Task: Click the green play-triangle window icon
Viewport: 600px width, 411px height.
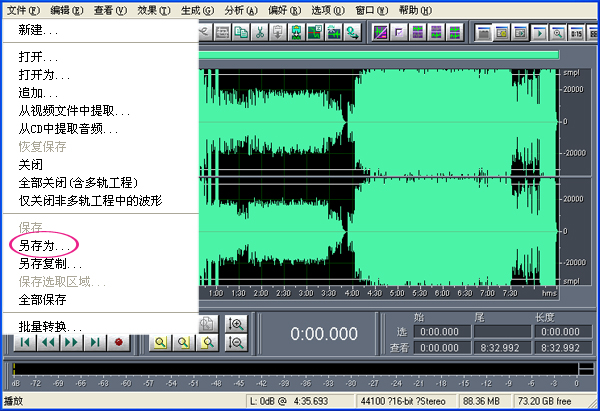Action: (x=539, y=33)
